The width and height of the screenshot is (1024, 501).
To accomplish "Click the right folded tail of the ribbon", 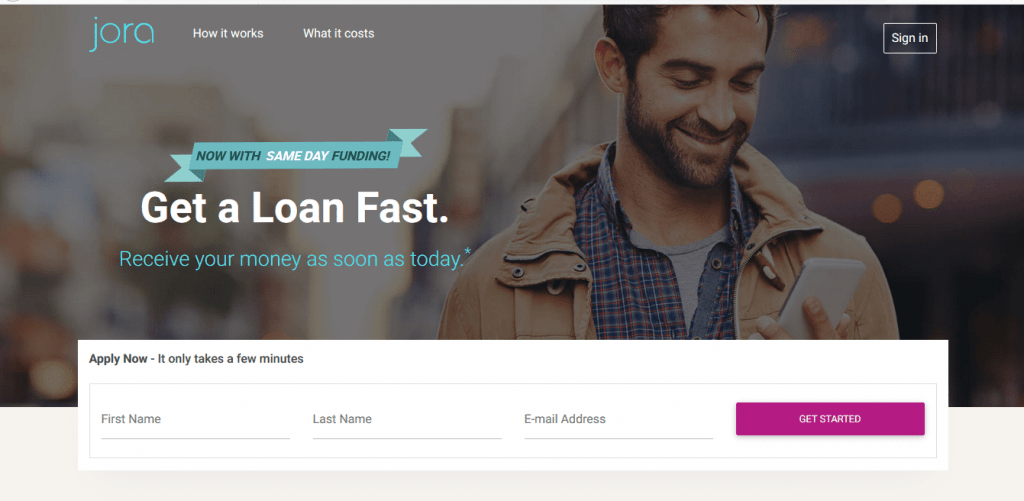I will click(407, 142).
